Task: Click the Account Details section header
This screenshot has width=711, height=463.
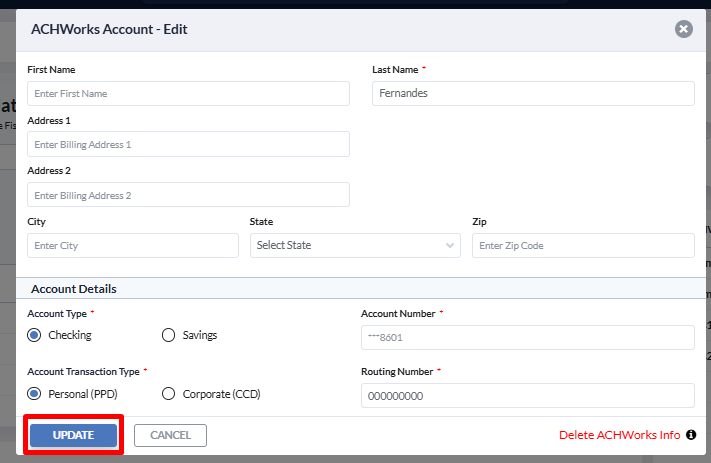Action: [x=74, y=289]
